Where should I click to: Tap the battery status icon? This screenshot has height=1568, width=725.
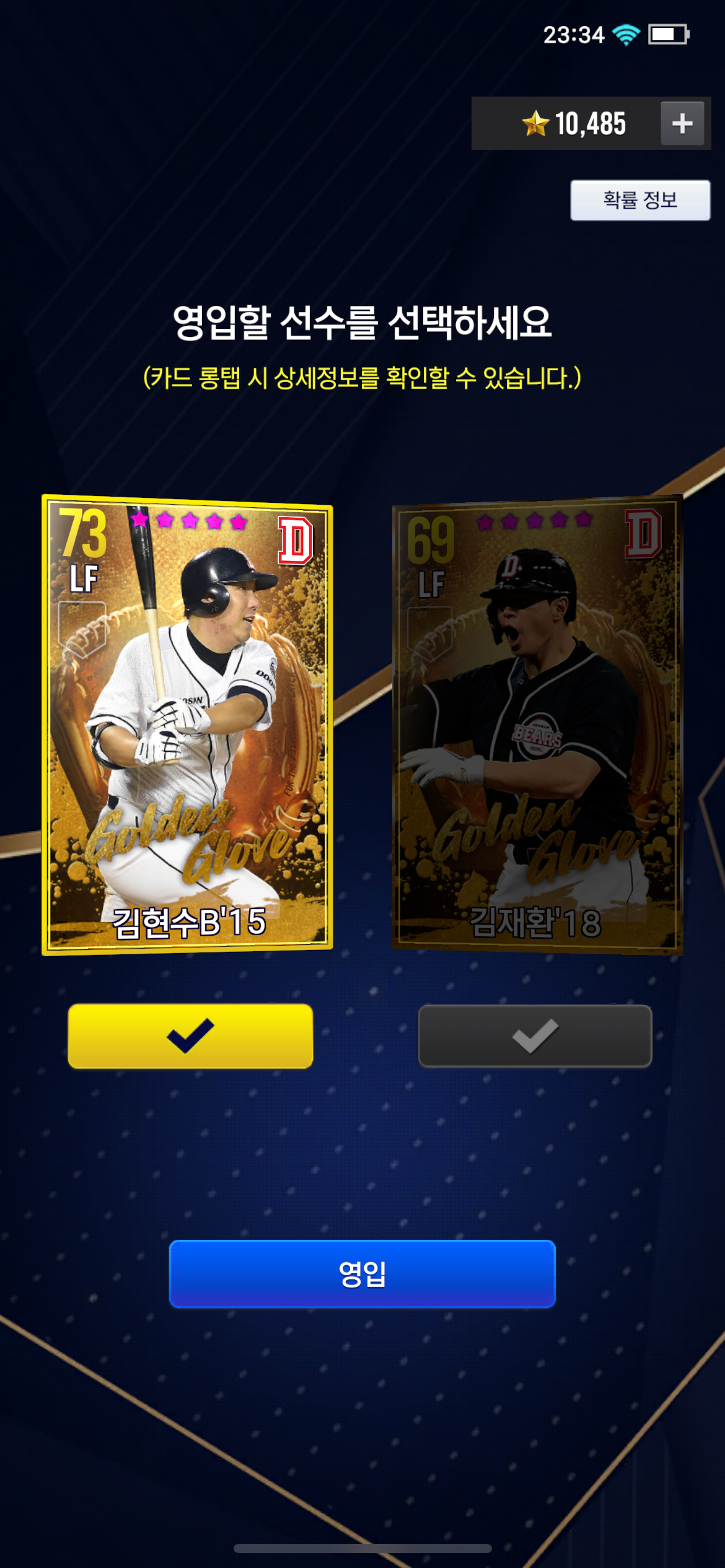669,35
